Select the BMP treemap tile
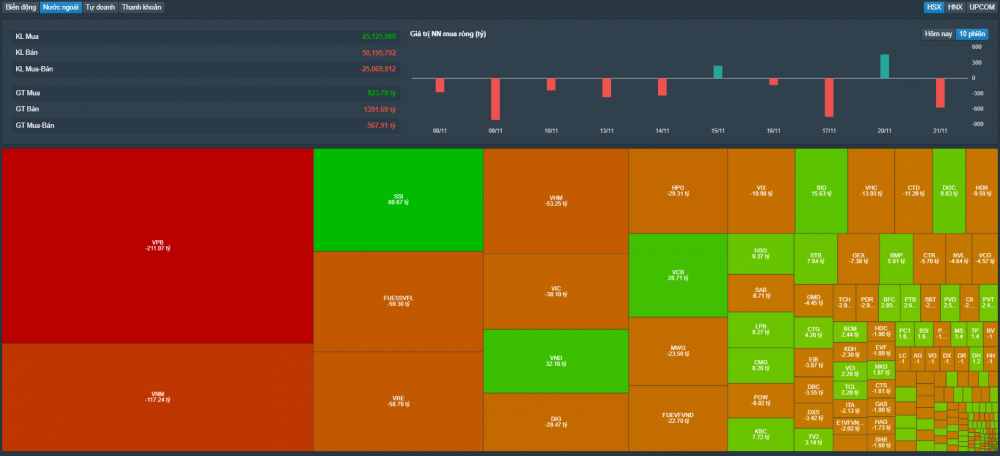Image resolution: width=1000 pixels, height=456 pixels. pos(896,258)
